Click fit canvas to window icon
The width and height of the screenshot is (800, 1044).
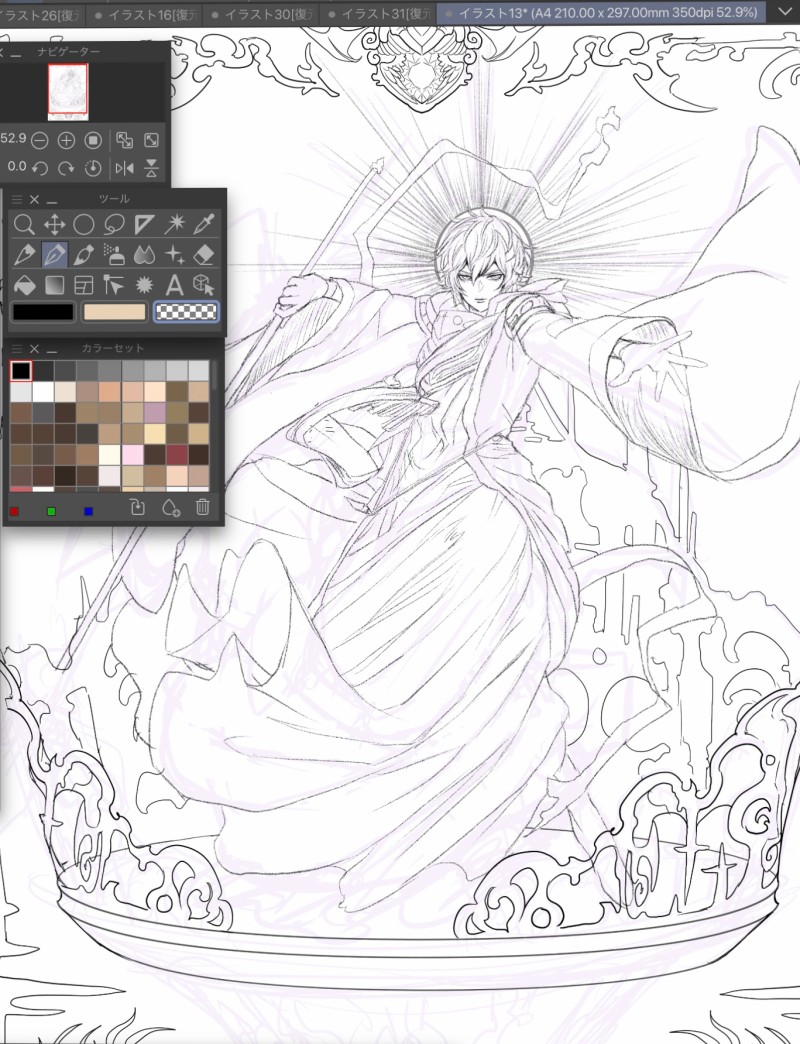coord(152,140)
